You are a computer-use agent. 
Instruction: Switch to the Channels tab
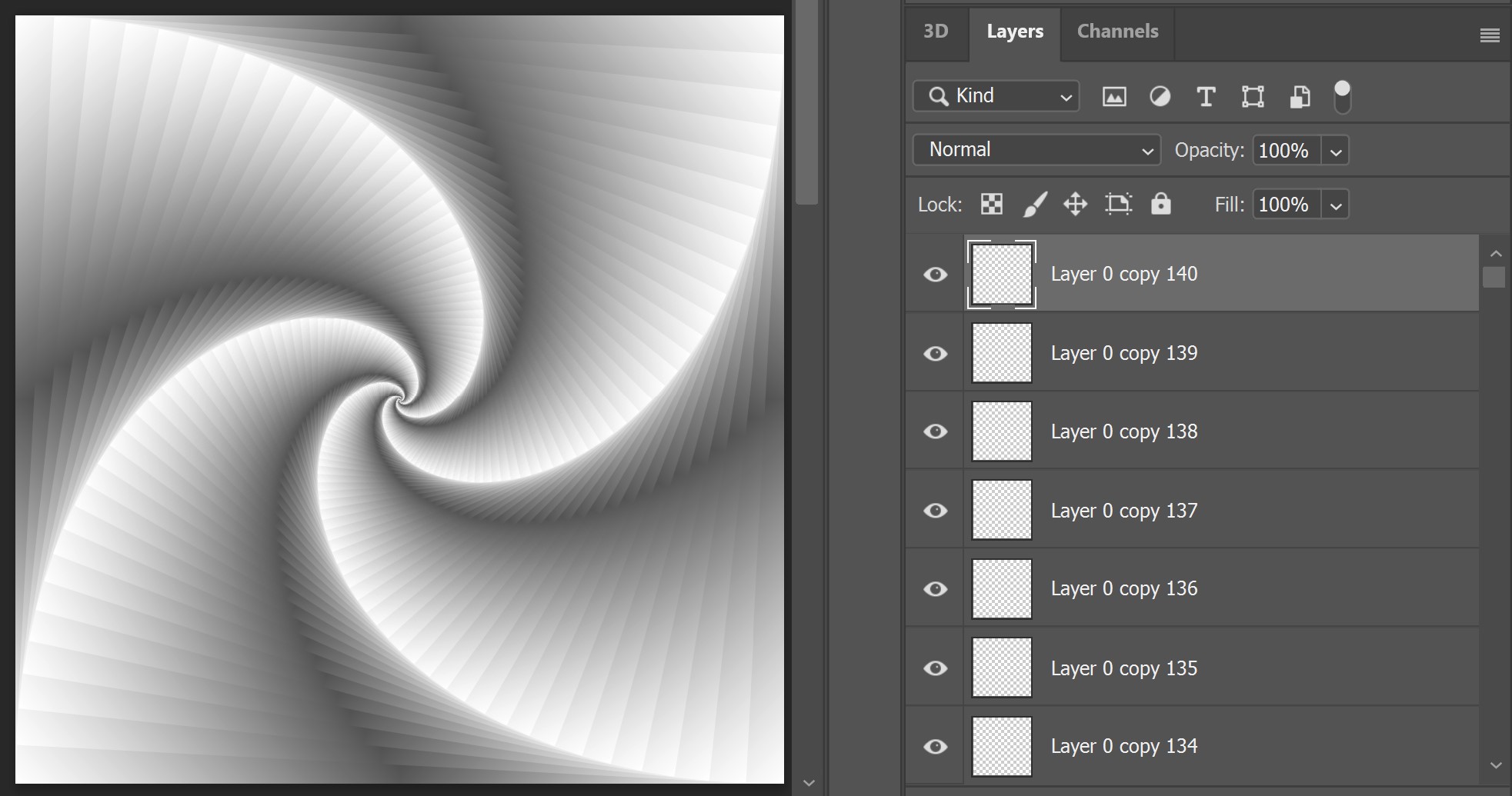point(1117,31)
